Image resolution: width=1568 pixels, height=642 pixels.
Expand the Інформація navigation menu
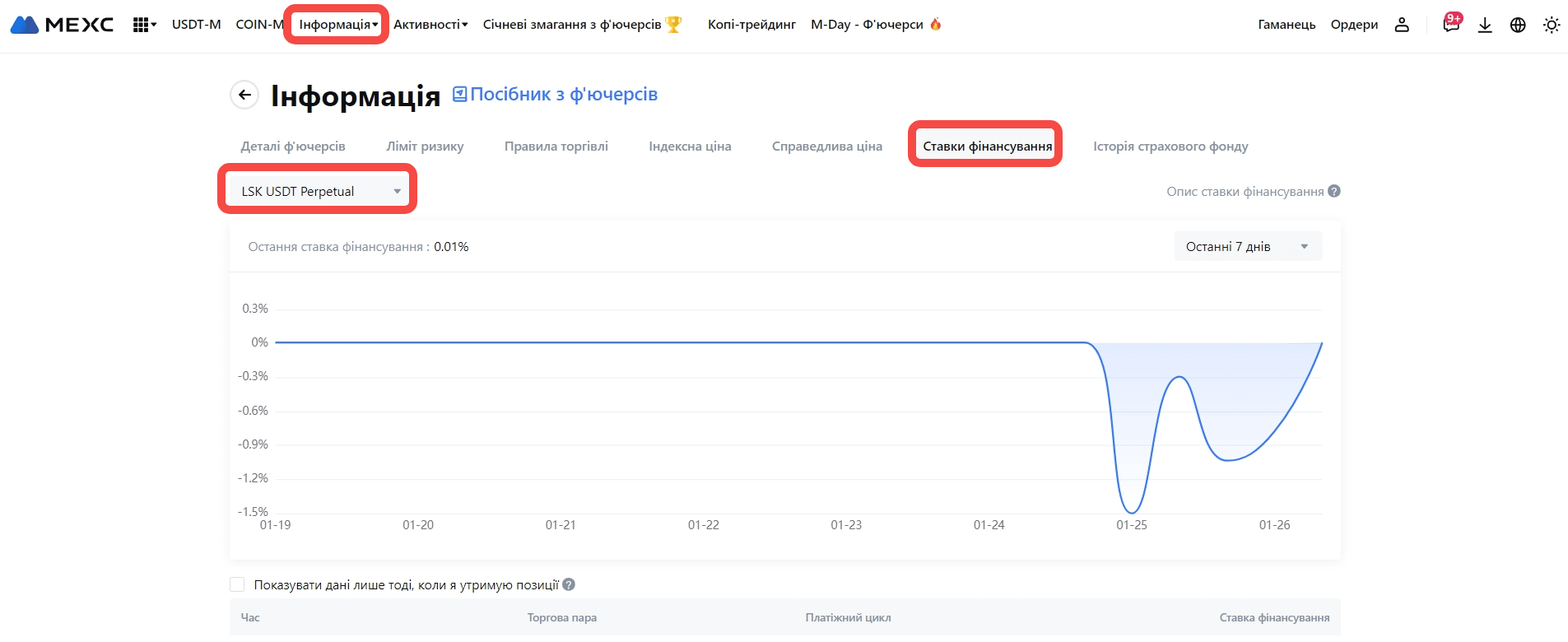pyautogui.click(x=337, y=25)
